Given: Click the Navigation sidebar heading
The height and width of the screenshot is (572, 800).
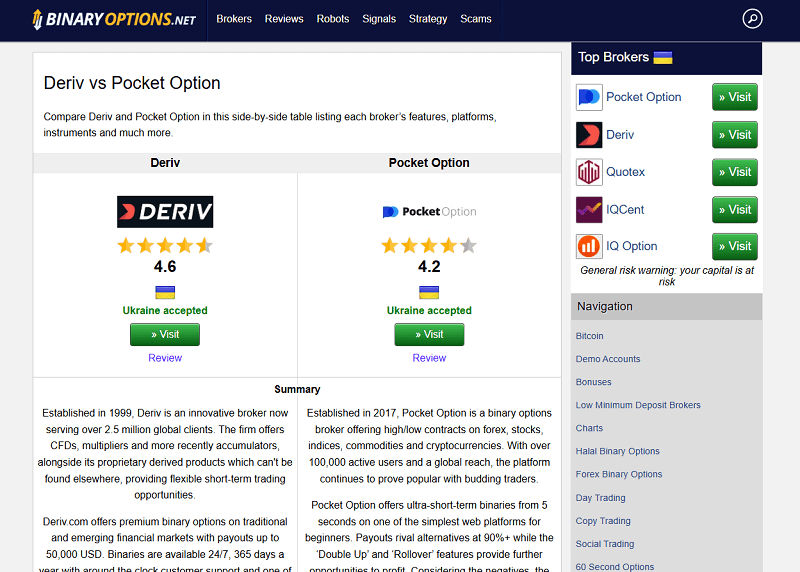Looking at the screenshot, I should [x=605, y=307].
